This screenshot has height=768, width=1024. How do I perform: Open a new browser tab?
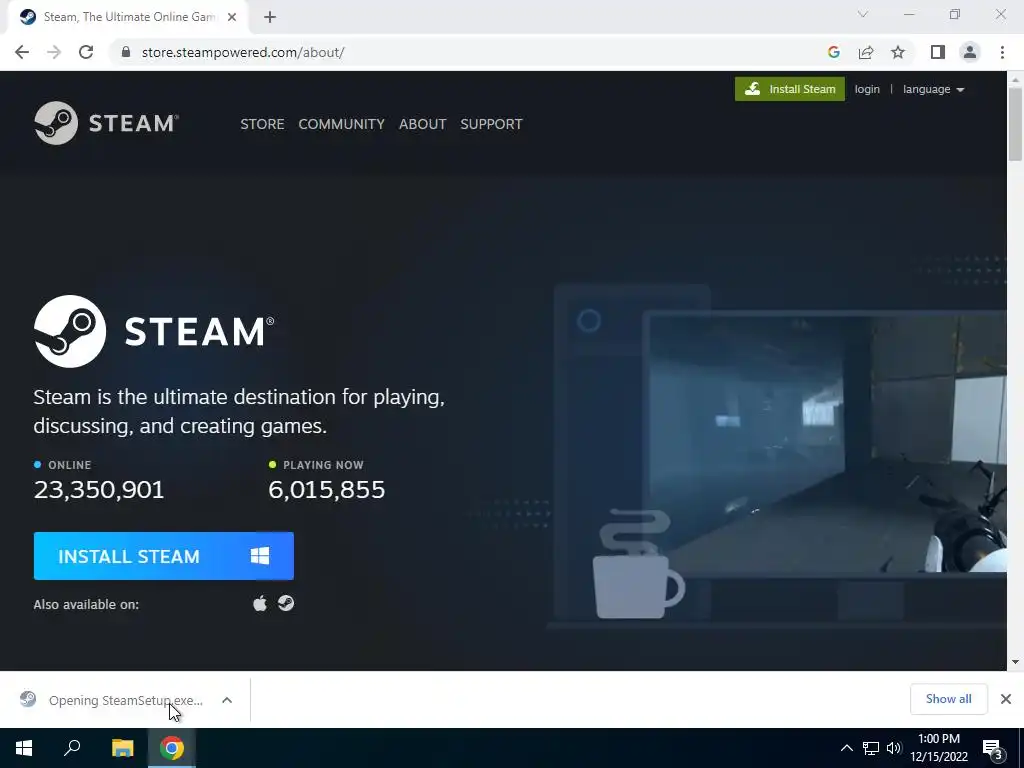click(270, 17)
